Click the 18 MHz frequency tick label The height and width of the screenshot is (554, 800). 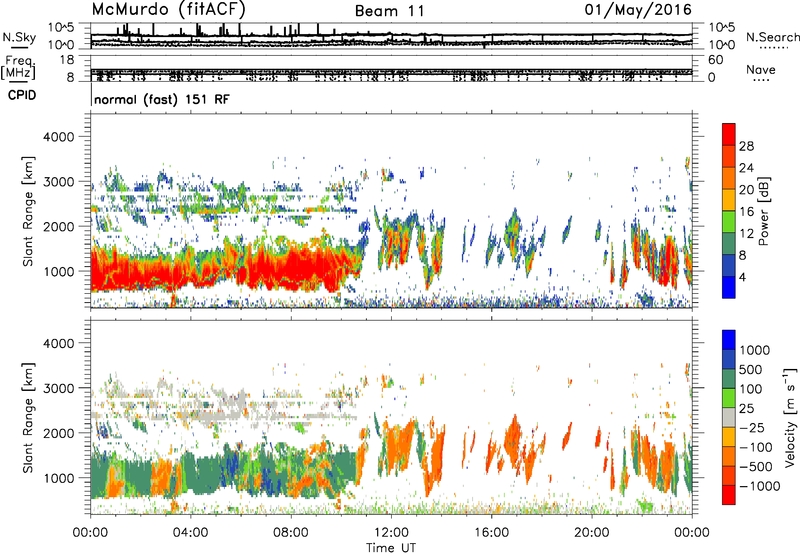tap(67, 60)
